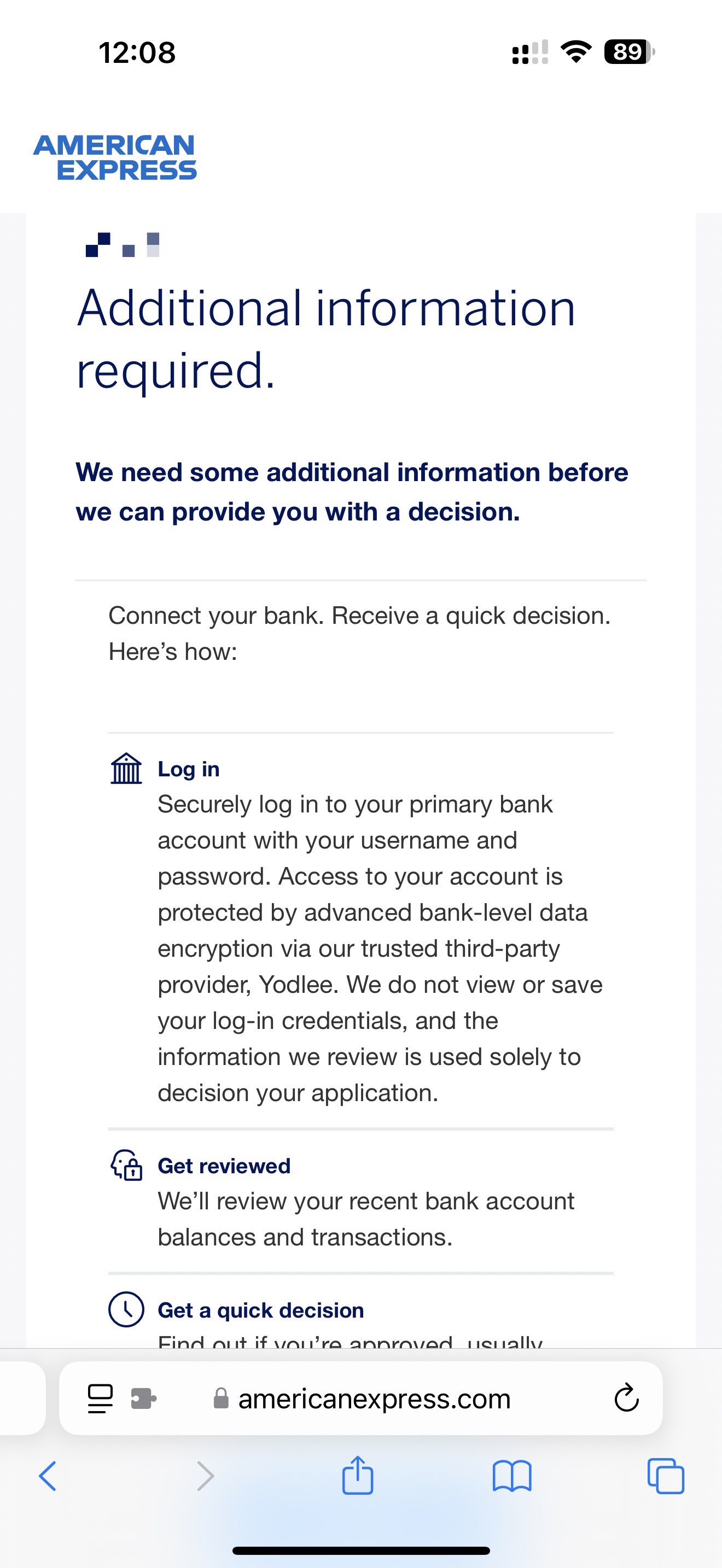Screen dimensions: 722x1568
Task: Open Safari page settings reader icon
Action: 101,1398
